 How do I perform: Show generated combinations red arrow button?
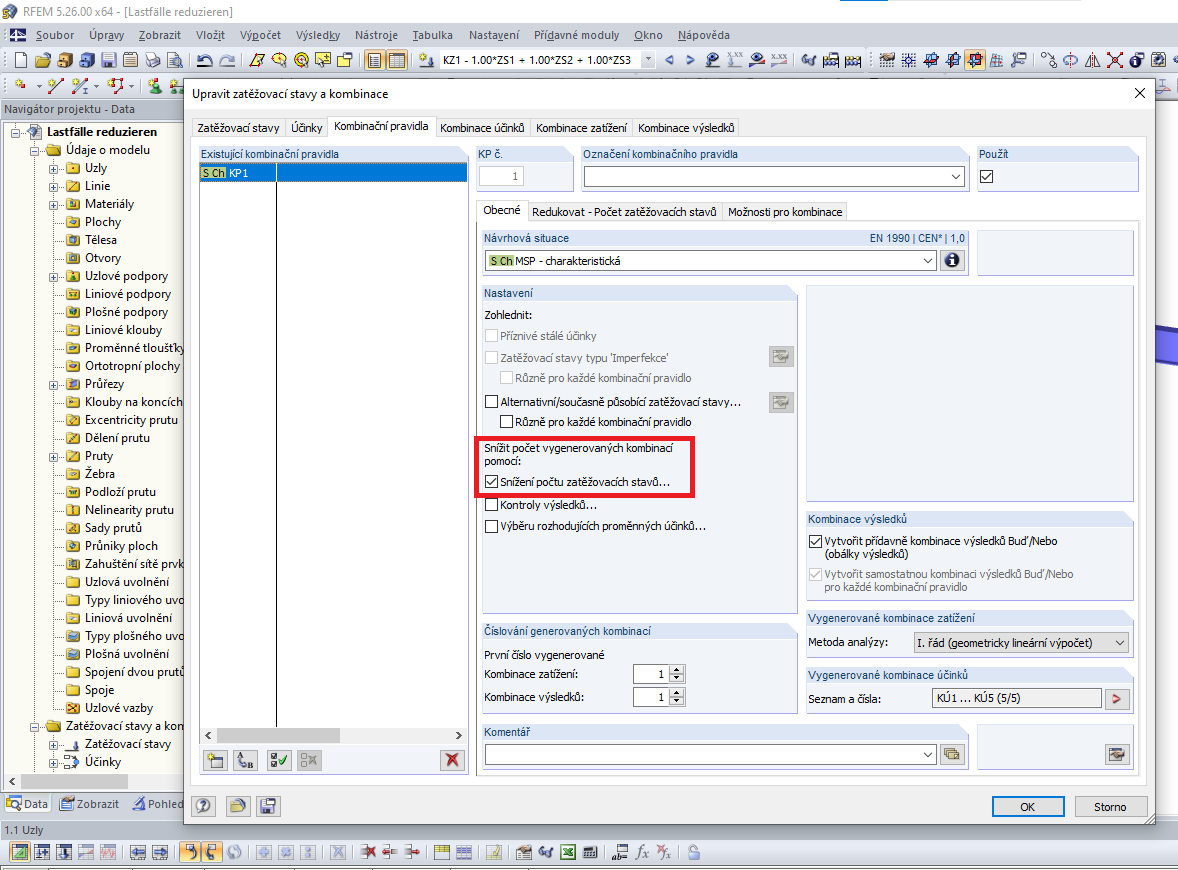click(x=1117, y=699)
